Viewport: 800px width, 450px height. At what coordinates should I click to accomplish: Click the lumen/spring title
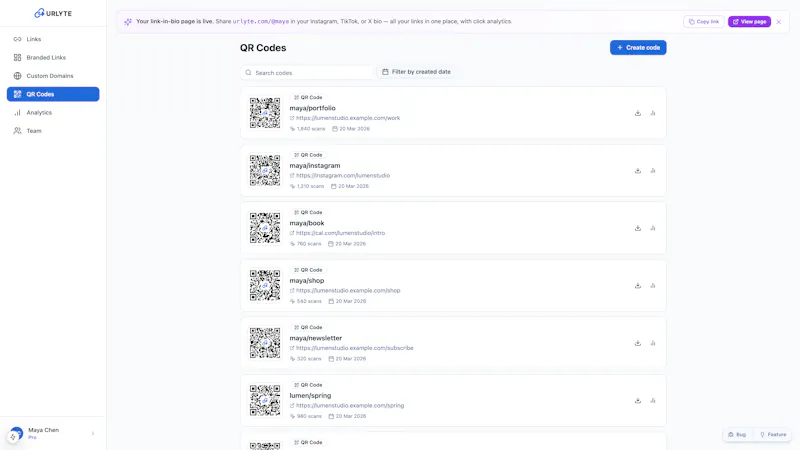pos(310,395)
